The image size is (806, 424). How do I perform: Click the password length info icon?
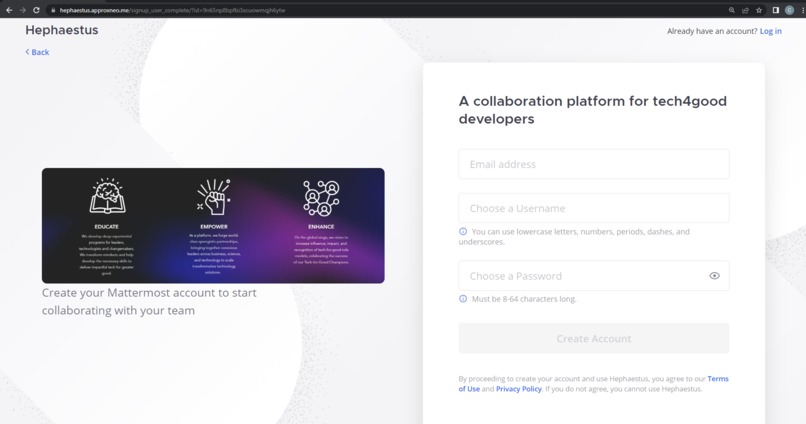click(x=463, y=299)
